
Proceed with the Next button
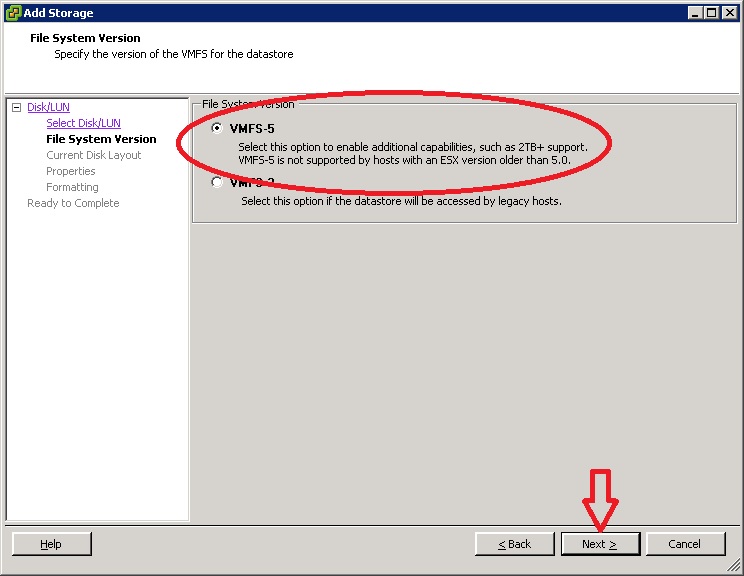[599, 544]
